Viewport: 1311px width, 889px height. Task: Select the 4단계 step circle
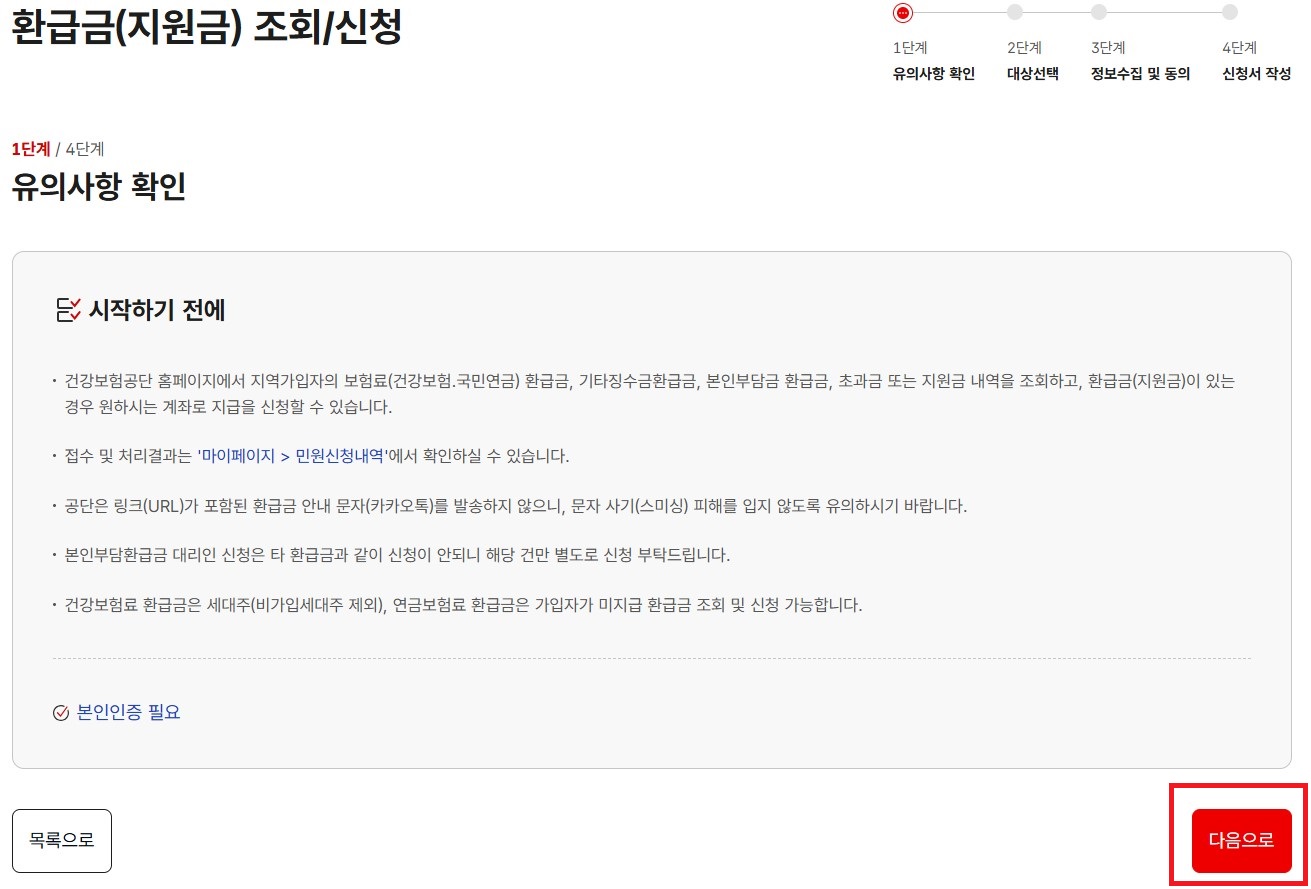pyautogui.click(x=1230, y=12)
